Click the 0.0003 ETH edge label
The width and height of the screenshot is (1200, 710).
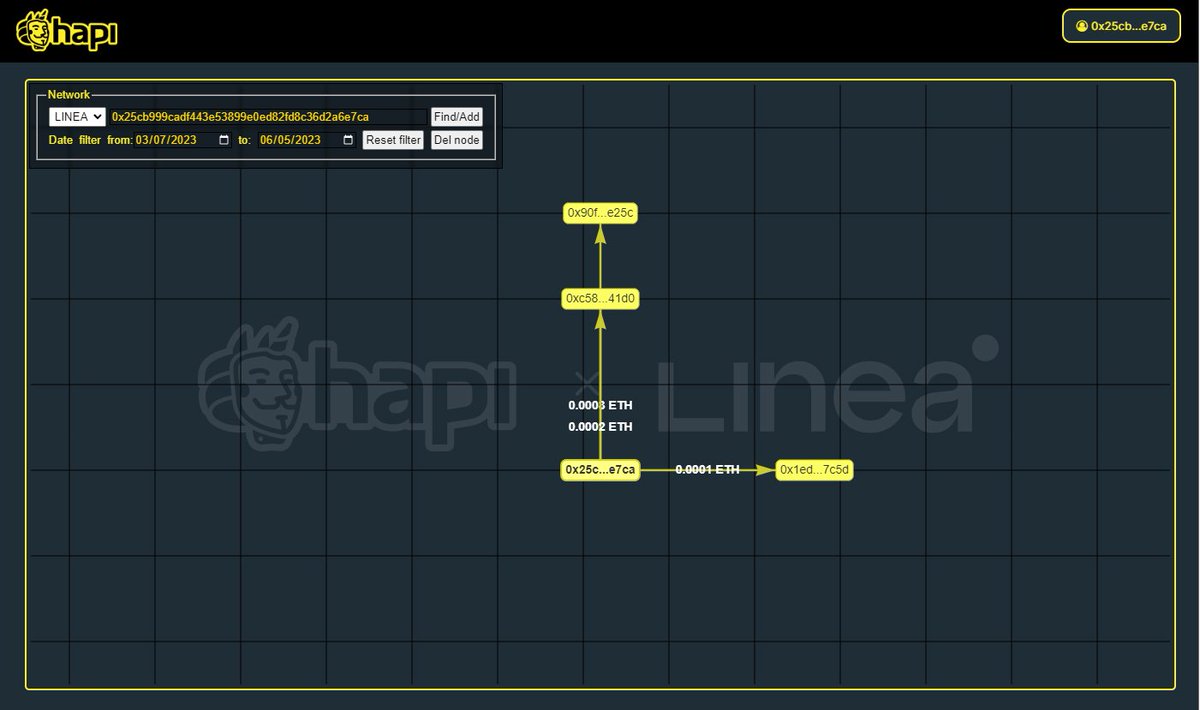pos(600,406)
